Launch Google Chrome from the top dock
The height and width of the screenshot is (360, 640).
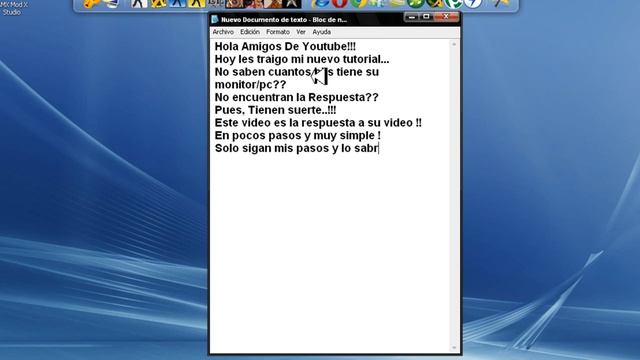pyautogui.click(x=358, y=4)
